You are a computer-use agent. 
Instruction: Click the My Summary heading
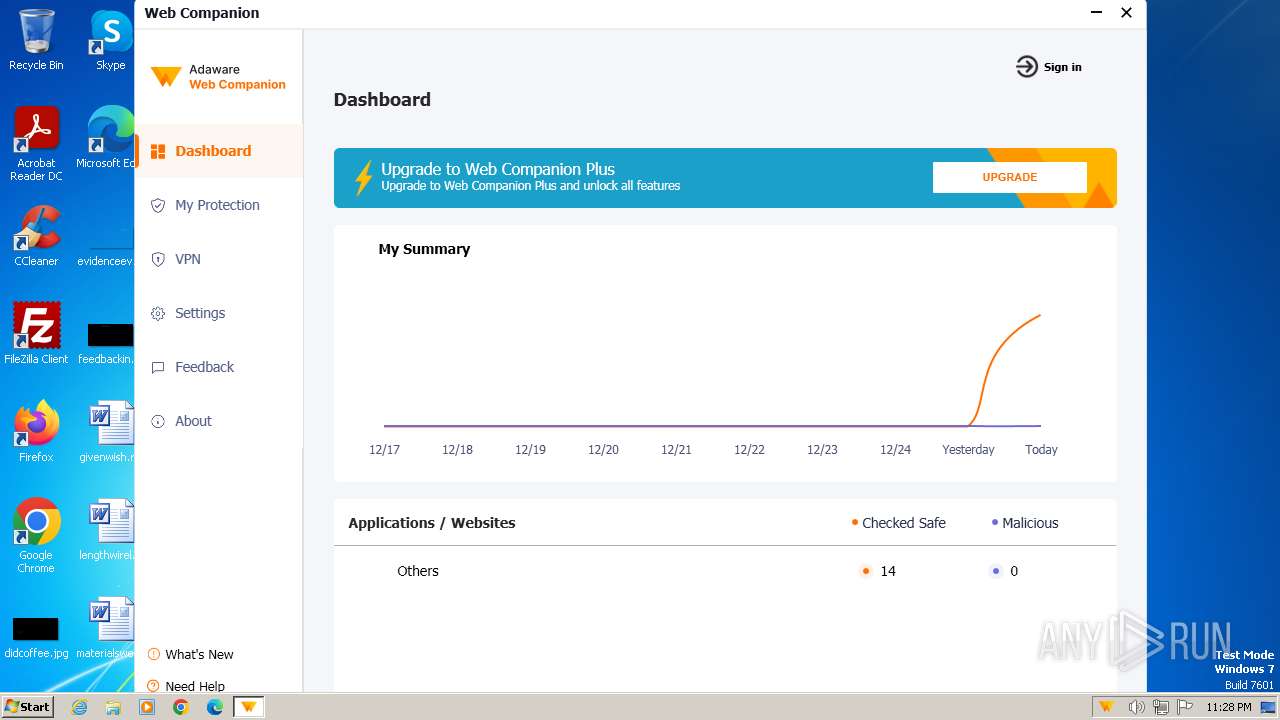424,249
